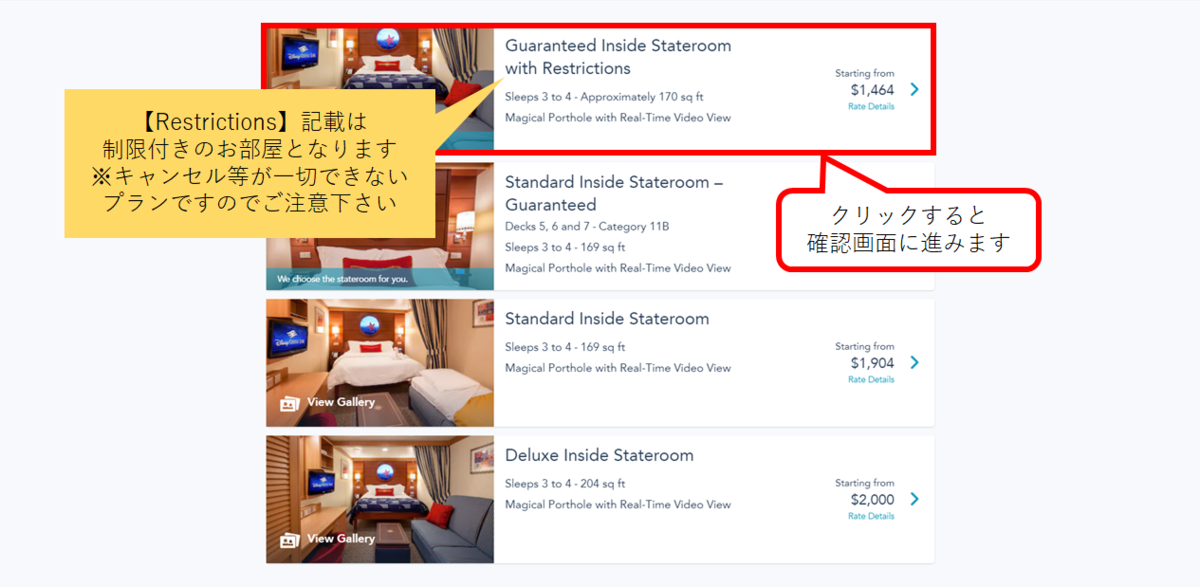Open Rate Details under $1,464
This screenshot has width=1200, height=587.
pos(871,106)
